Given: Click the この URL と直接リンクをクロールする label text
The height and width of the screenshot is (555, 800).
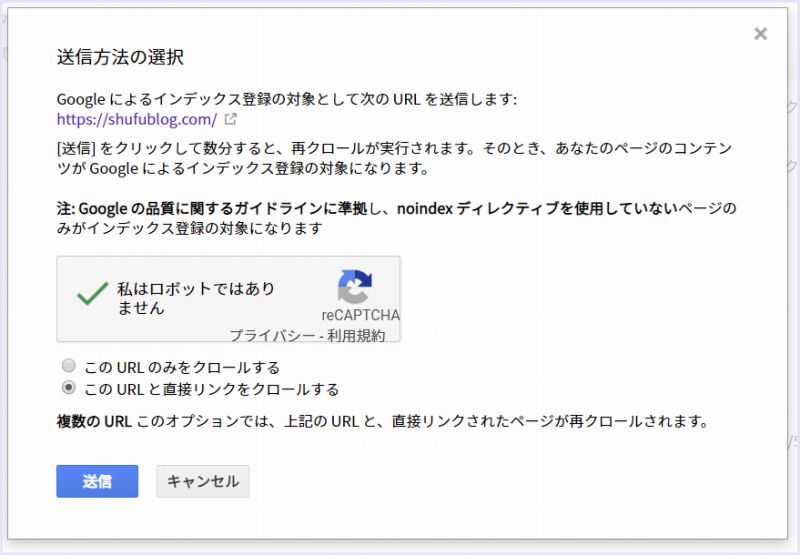Looking at the screenshot, I should click(x=212, y=389).
